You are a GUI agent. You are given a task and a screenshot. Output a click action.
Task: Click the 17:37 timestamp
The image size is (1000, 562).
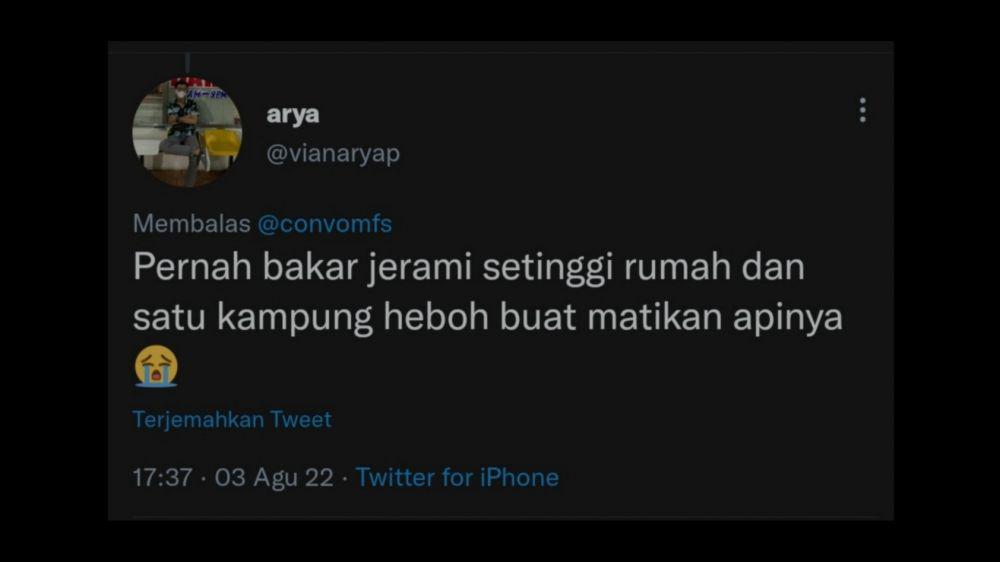[162, 478]
